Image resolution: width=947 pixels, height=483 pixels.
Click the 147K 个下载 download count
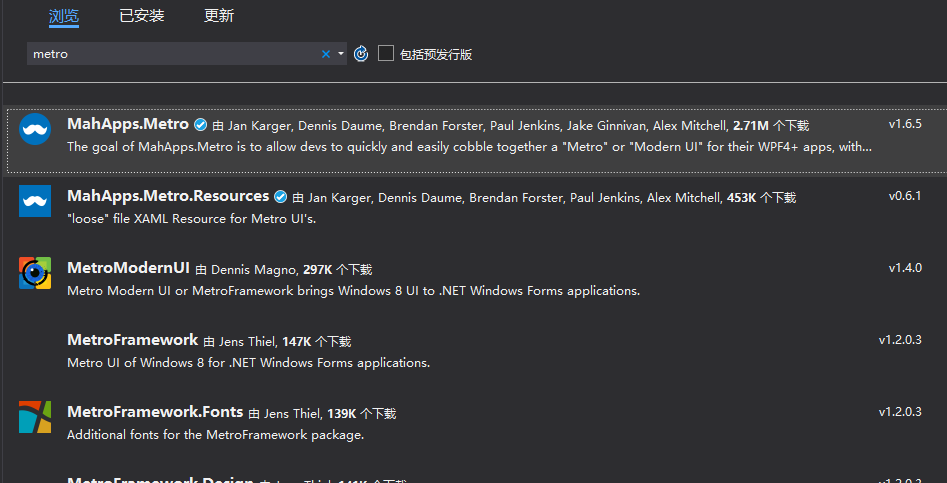point(316,342)
